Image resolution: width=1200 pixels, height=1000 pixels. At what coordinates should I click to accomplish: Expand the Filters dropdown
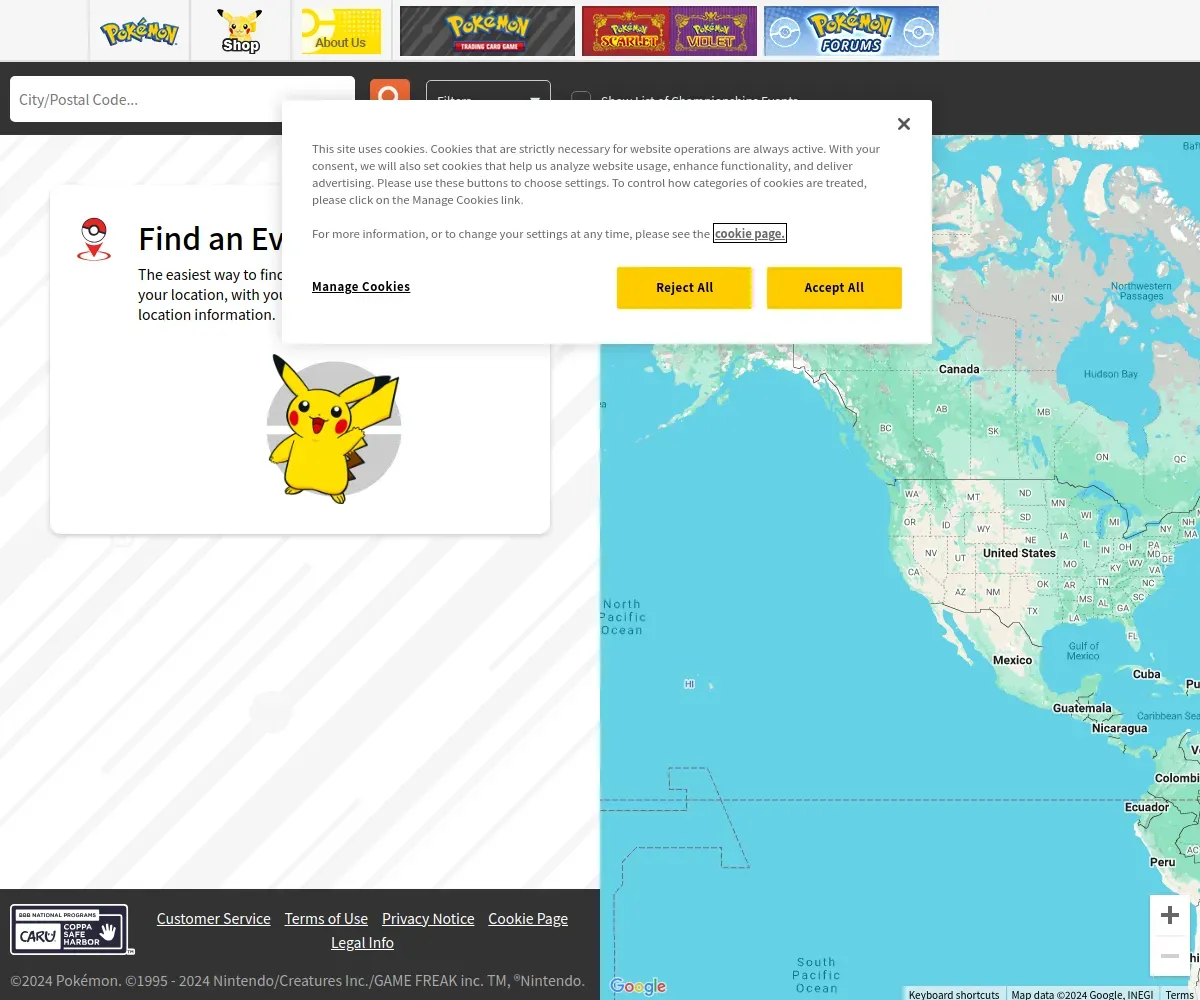click(x=488, y=92)
